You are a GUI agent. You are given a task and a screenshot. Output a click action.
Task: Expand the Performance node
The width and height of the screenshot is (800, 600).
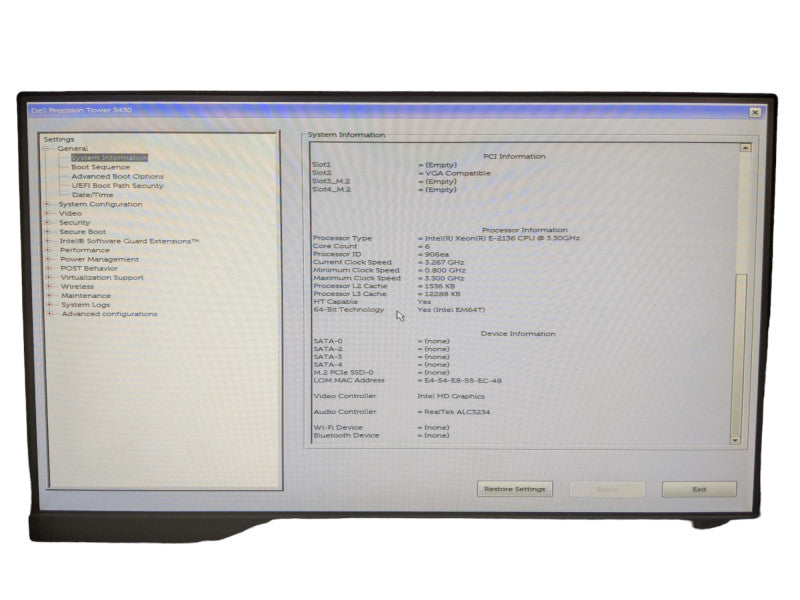[48, 251]
